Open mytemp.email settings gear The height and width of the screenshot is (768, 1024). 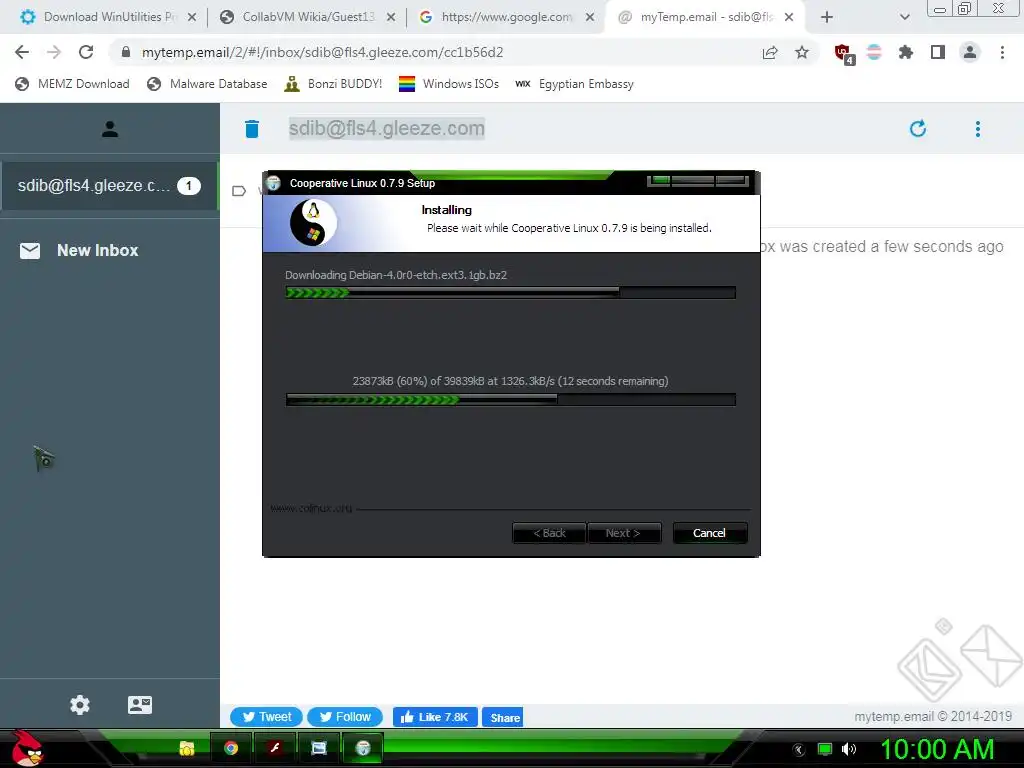pos(80,705)
